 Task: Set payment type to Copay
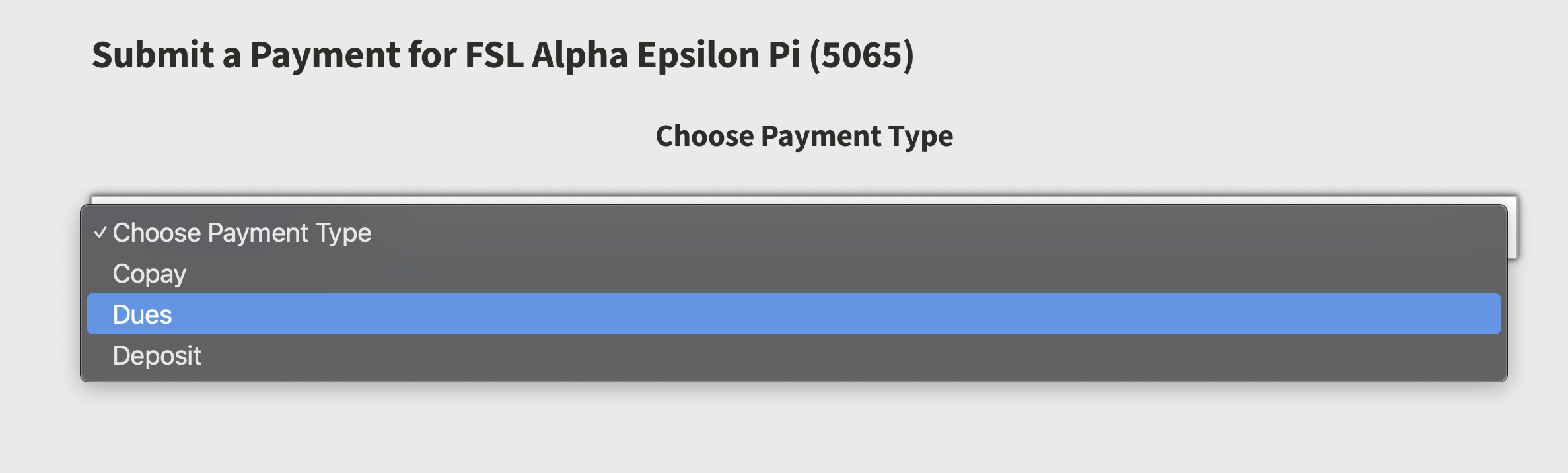149,273
